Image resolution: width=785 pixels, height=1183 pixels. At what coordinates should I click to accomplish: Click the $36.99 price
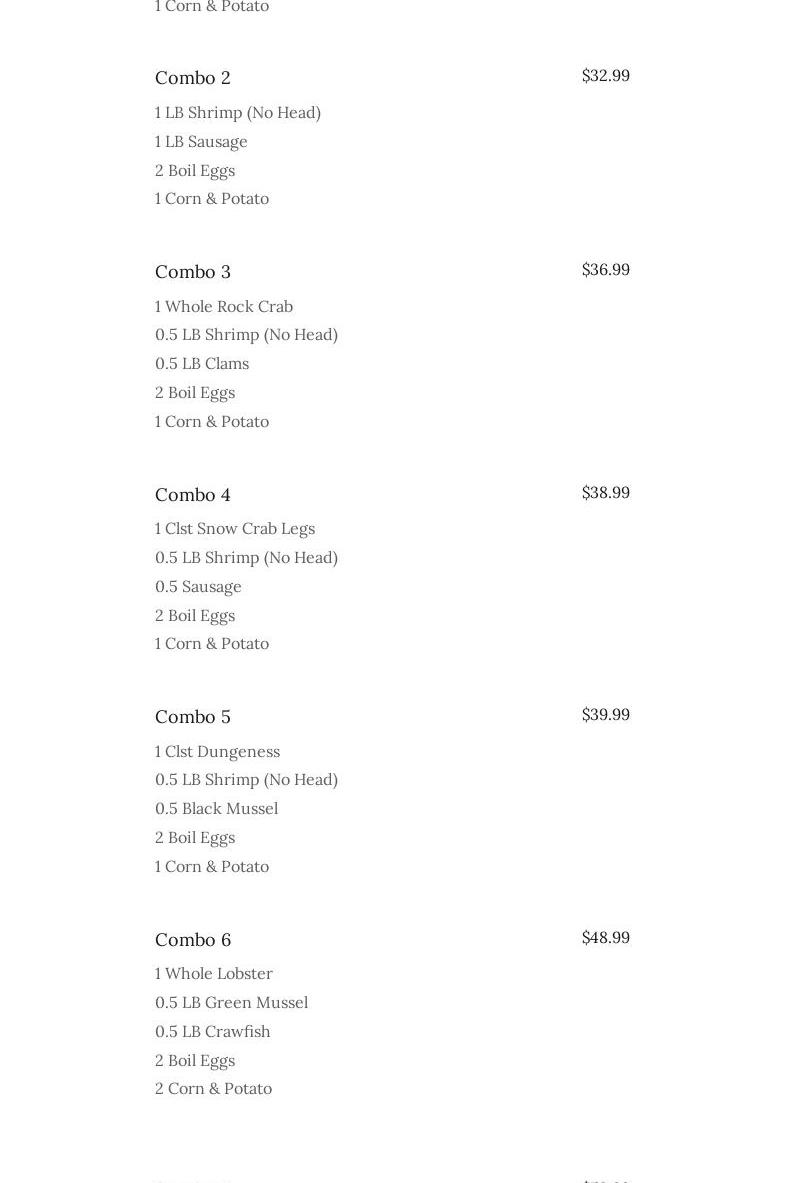pyautogui.click(x=605, y=270)
